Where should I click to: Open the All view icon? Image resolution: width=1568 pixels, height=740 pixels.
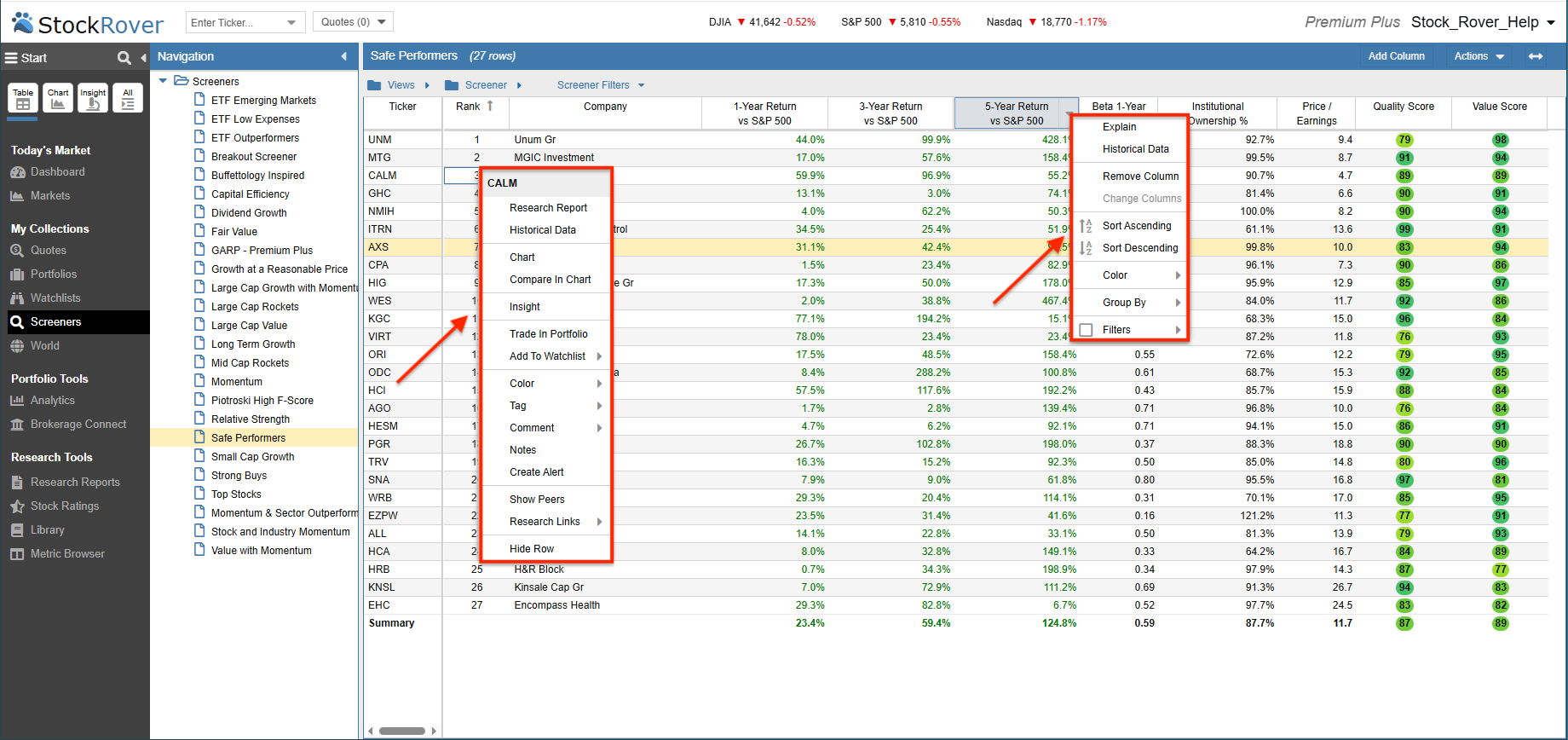point(128,98)
